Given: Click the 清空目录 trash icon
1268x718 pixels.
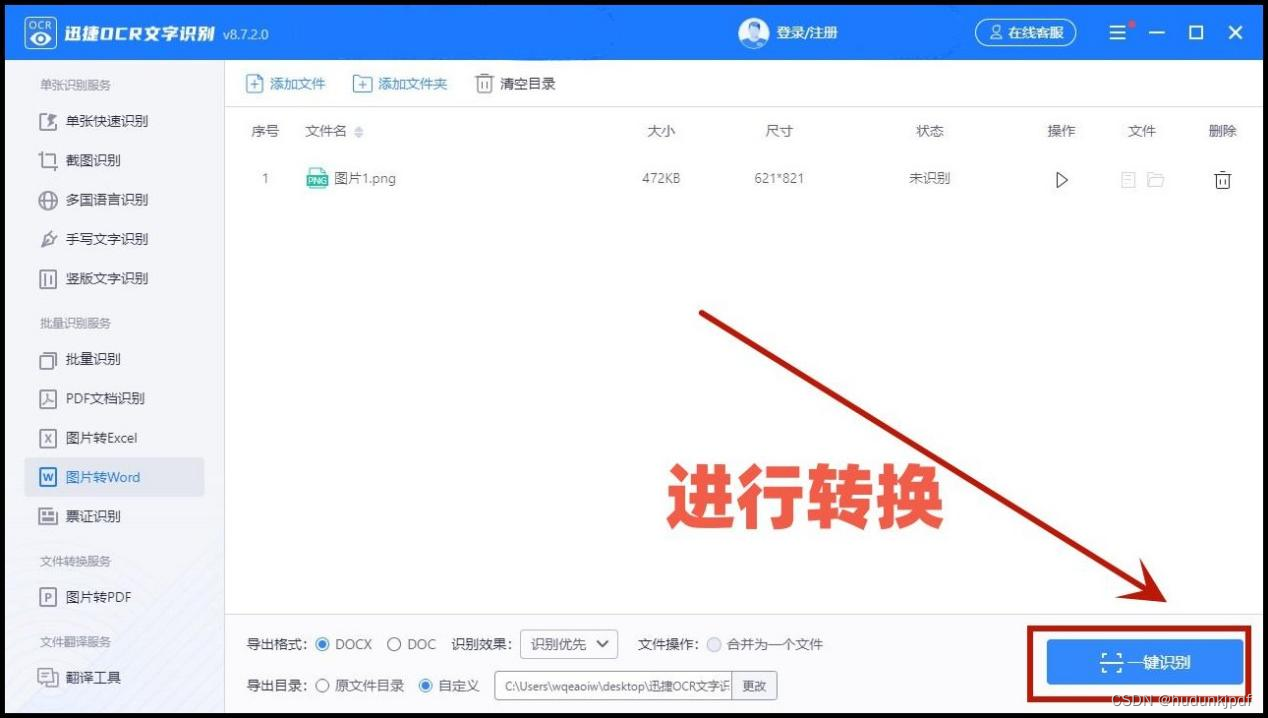Looking at the screenshot, I should (484, 84).
